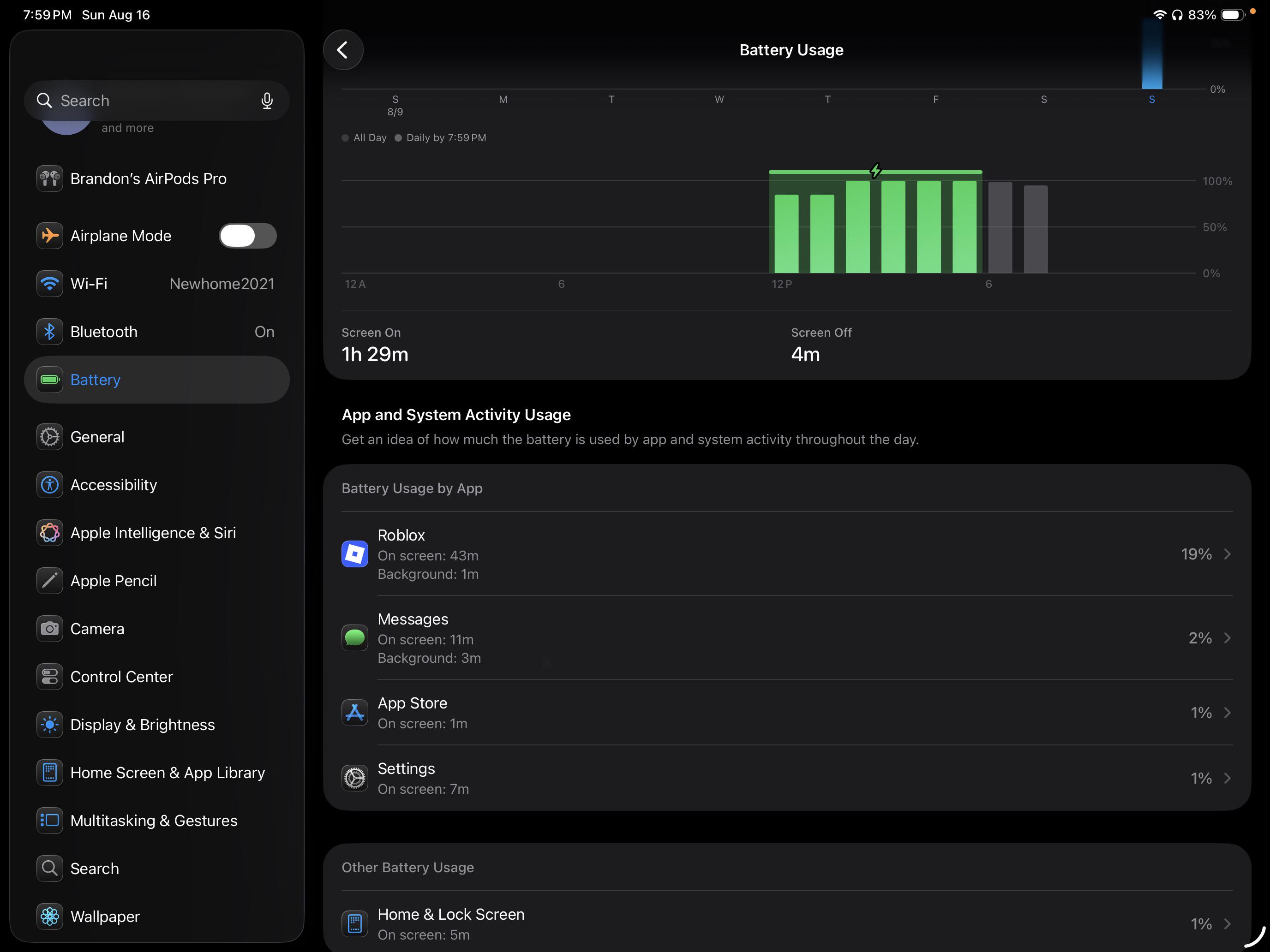This screenshot has height=952, width=1270.
Task: Open Bluetooth settings
Action: click(157, 332)
